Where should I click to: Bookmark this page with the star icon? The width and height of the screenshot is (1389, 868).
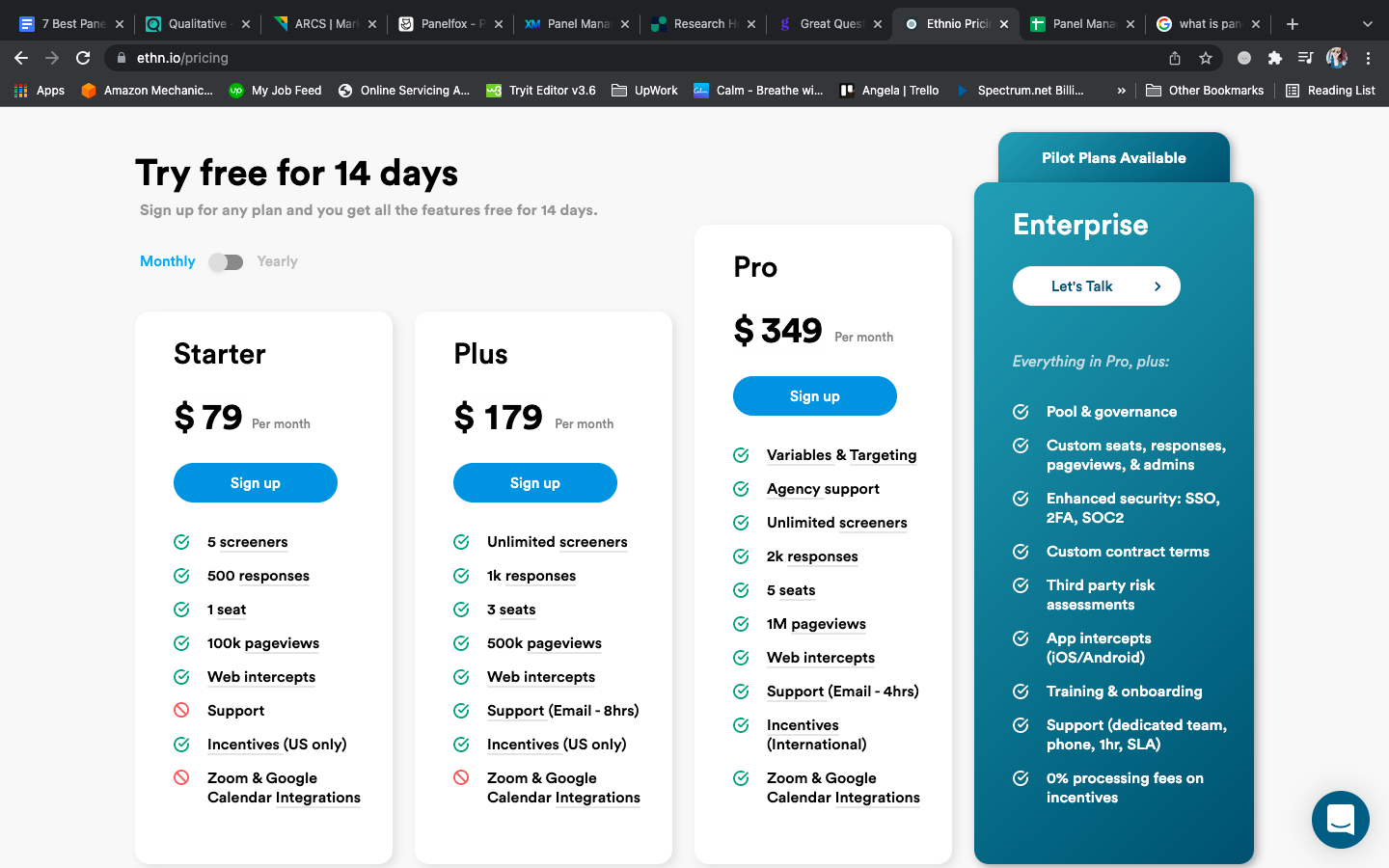point(1205,58)
